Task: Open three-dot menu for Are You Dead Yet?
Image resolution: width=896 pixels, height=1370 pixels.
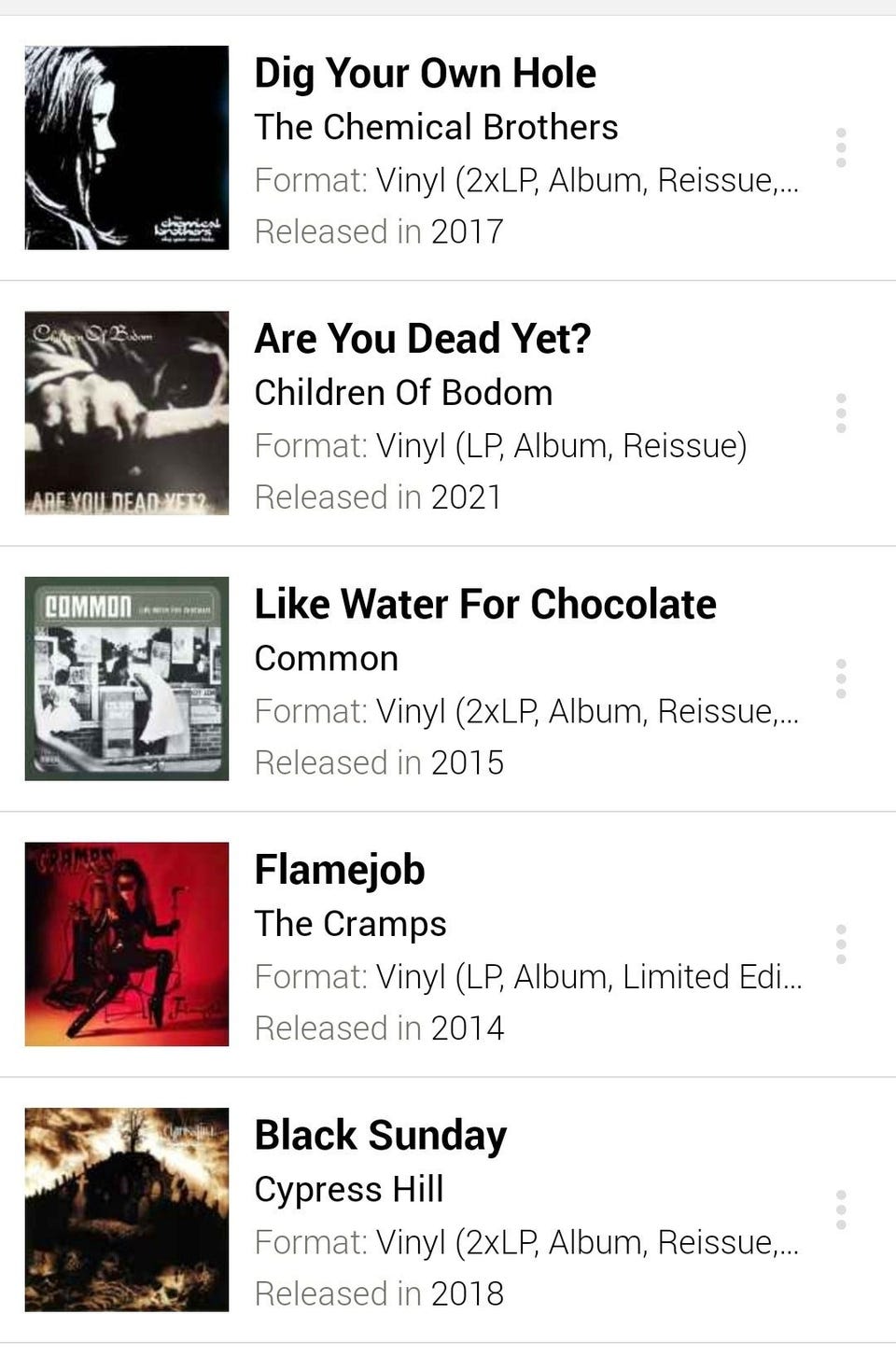Action: tap(841, 412)
